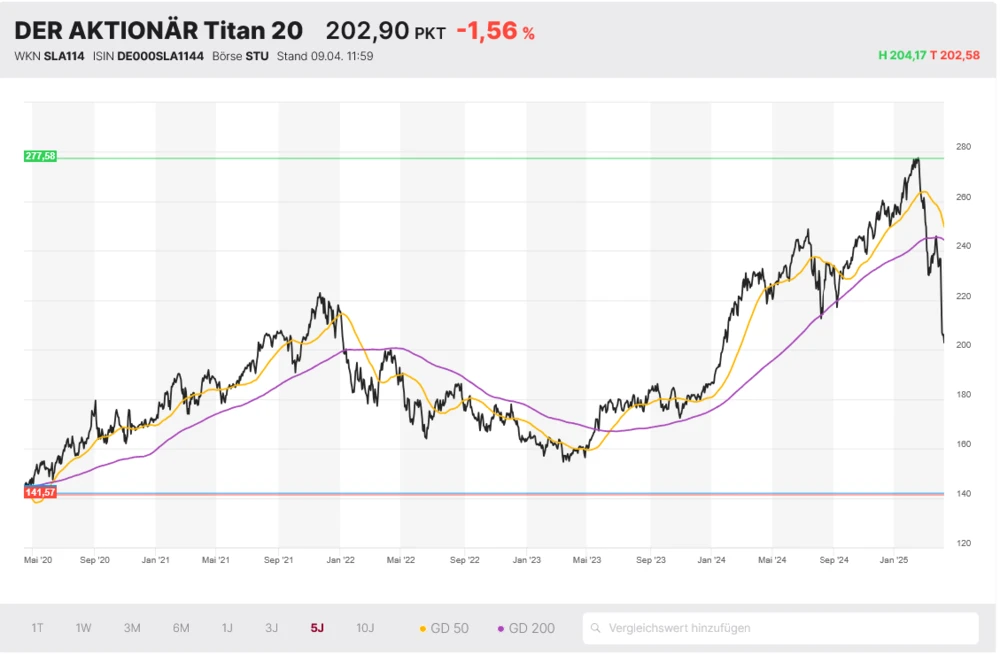
Task: Change the chart to the 10J range
Action: click(365, 628)
